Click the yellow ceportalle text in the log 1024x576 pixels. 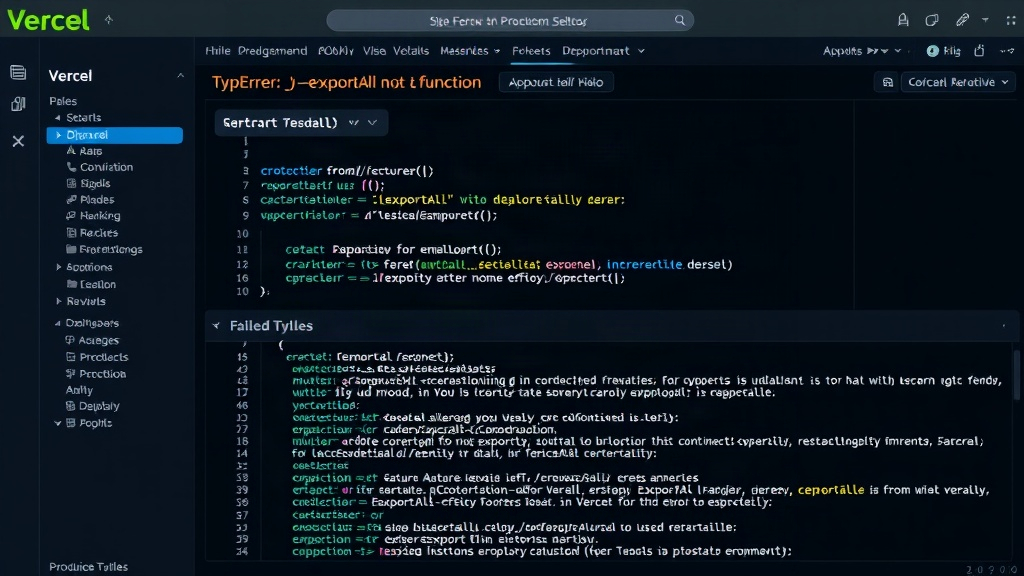(x=831, y=490)
